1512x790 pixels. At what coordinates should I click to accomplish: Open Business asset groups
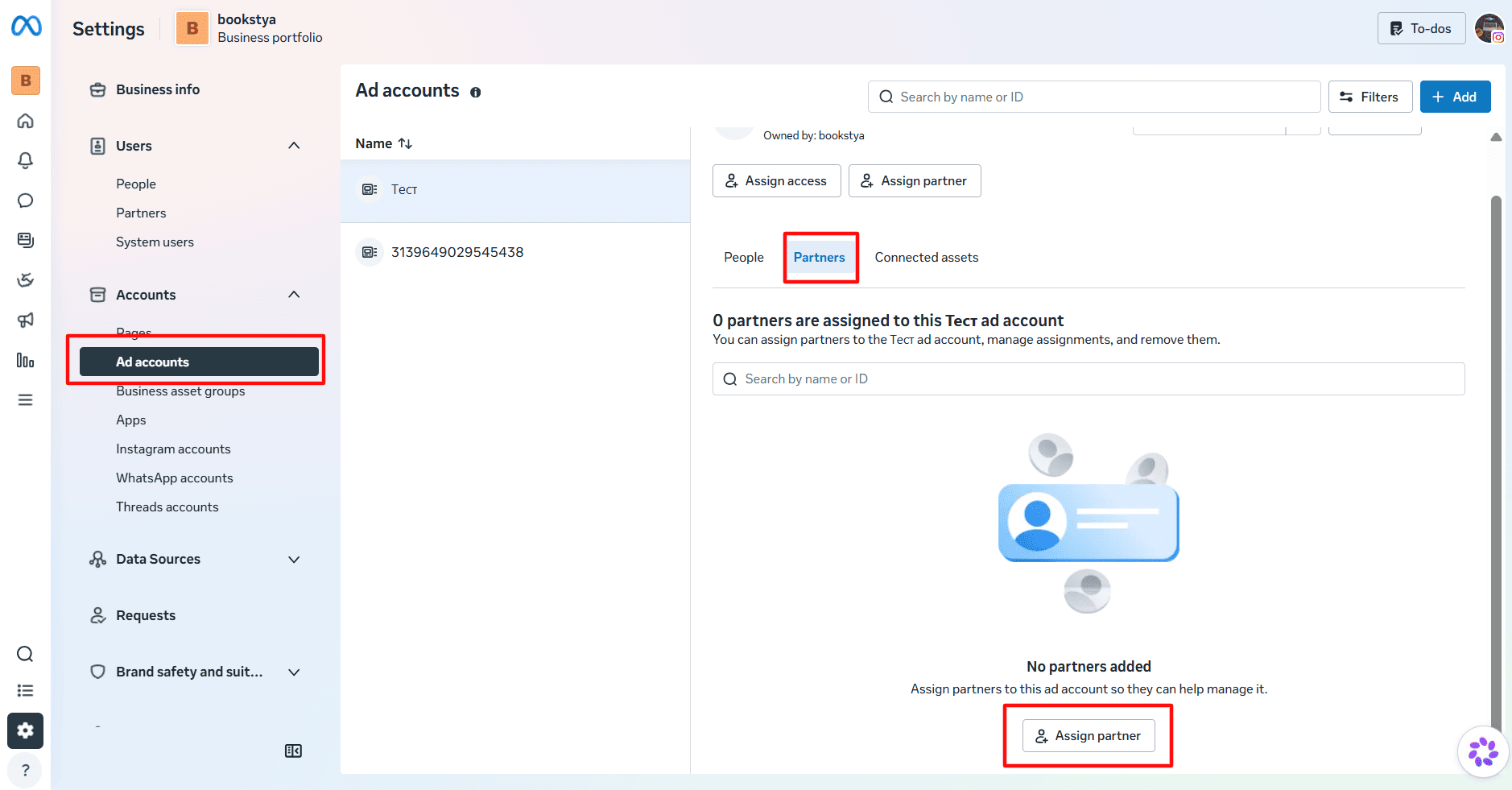(x=180, y=391)
